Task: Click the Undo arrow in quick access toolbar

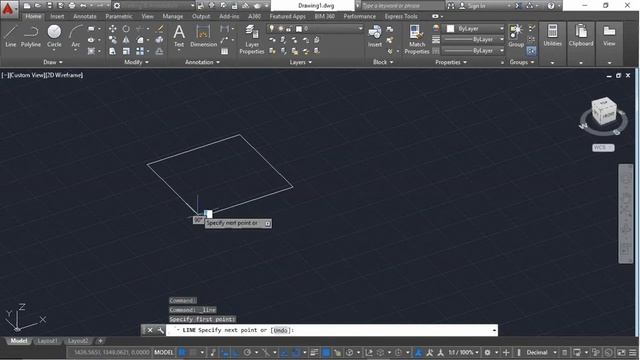Action: [83, 6]
